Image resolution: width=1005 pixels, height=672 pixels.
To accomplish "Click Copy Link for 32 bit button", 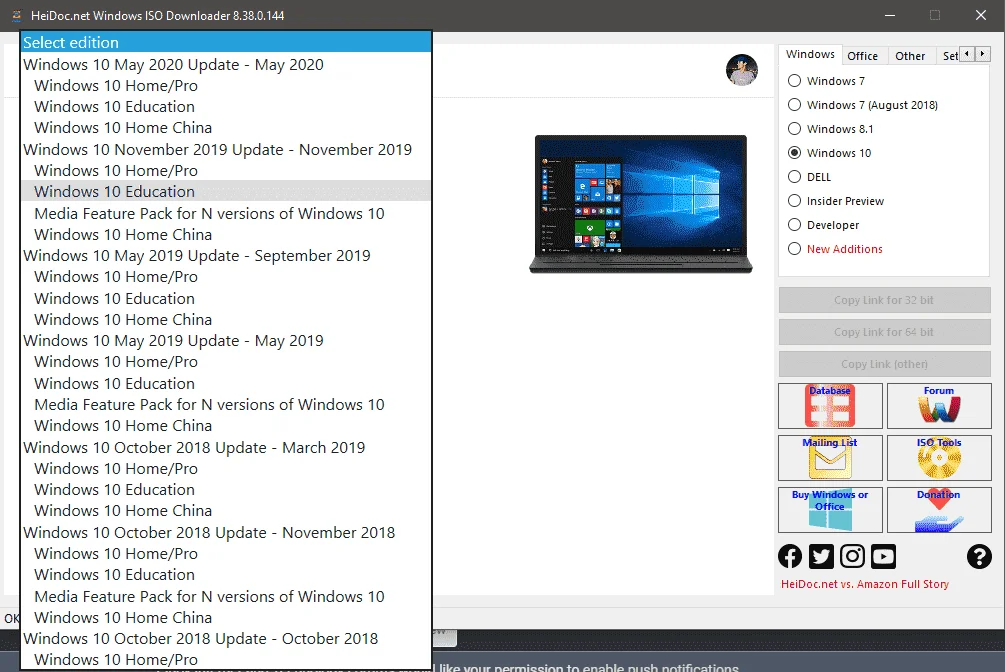I will (885, 300).
